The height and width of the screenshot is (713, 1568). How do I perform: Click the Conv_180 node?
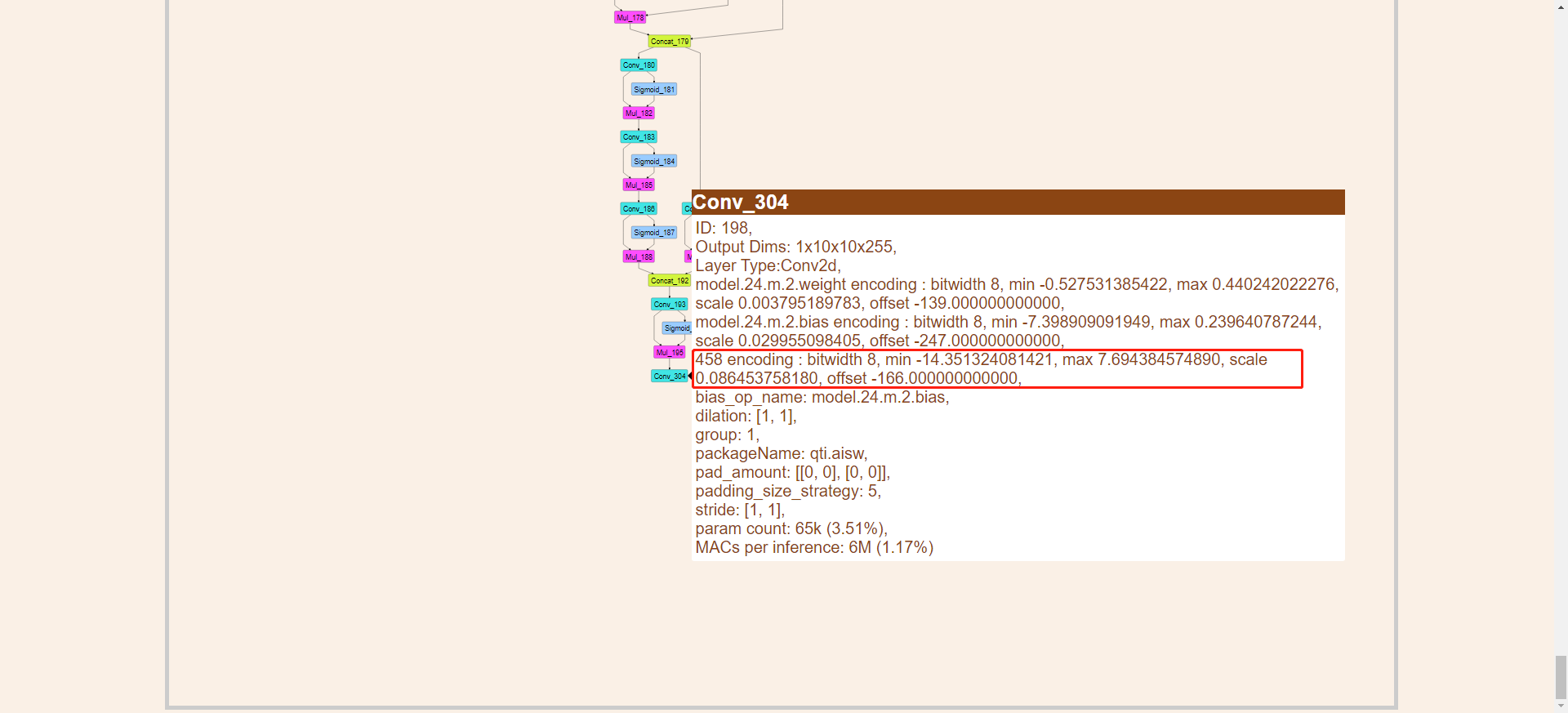click(639, 65)
